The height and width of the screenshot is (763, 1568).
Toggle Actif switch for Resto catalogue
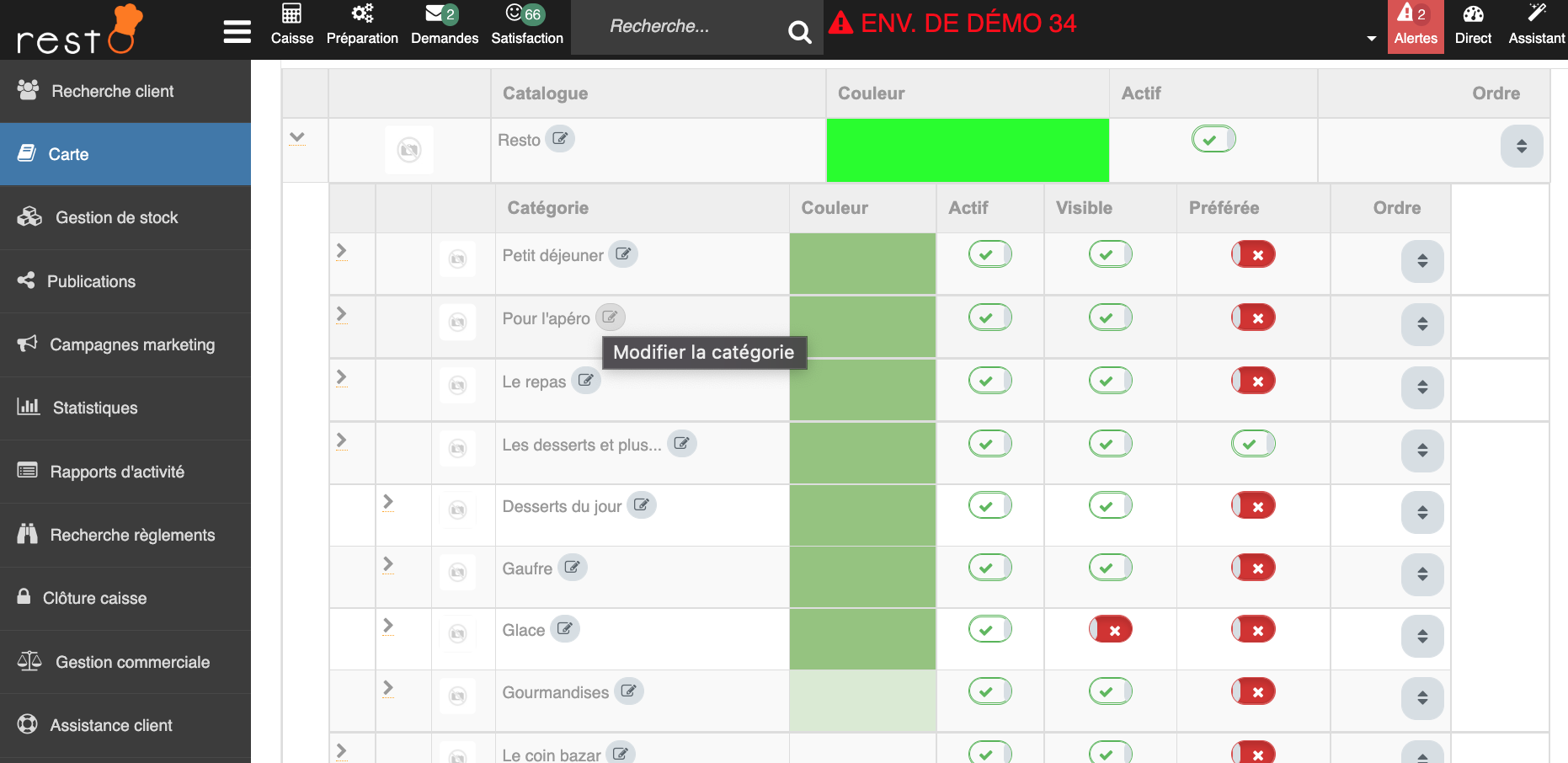1213,139
